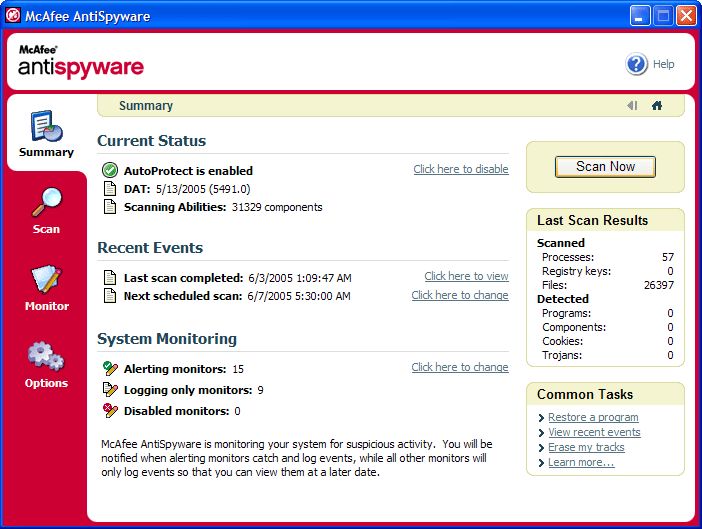Viewport: 702px width, 529px height.
Task: Open 'View recent events' link
Action: pos(594,432)
